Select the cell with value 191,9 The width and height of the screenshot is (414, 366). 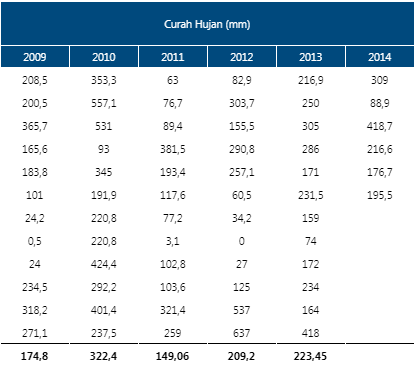104,195
